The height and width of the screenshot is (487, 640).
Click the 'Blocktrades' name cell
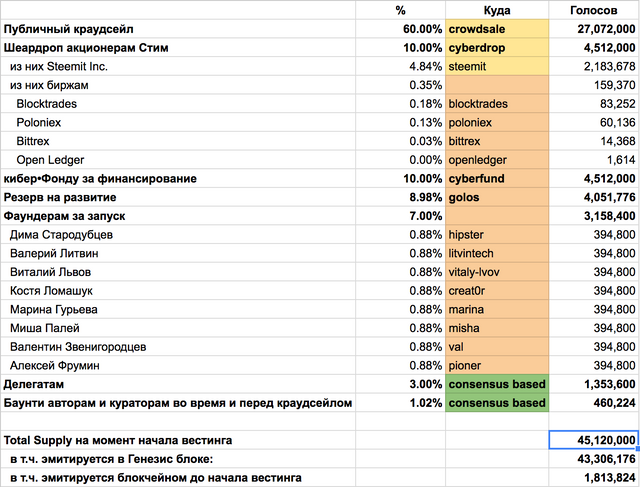178,104
